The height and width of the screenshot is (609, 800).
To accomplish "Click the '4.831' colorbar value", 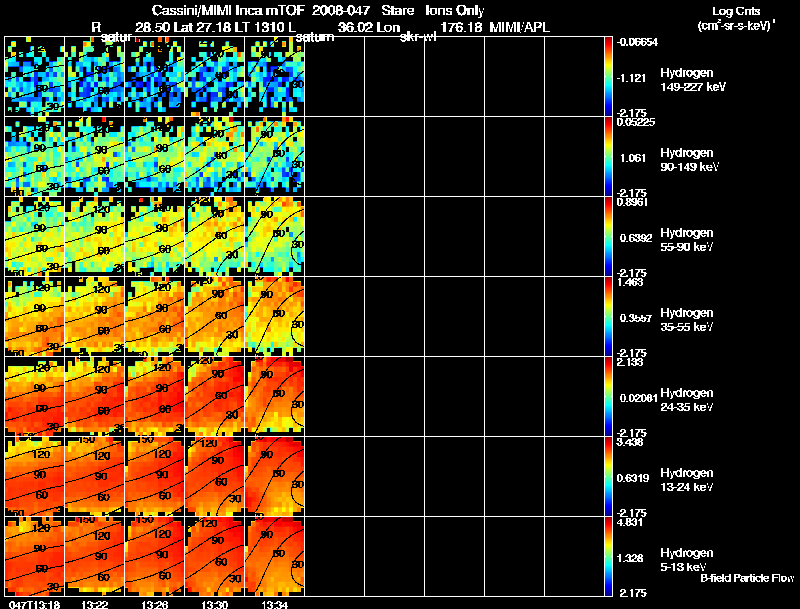I will tap(630, 523).
